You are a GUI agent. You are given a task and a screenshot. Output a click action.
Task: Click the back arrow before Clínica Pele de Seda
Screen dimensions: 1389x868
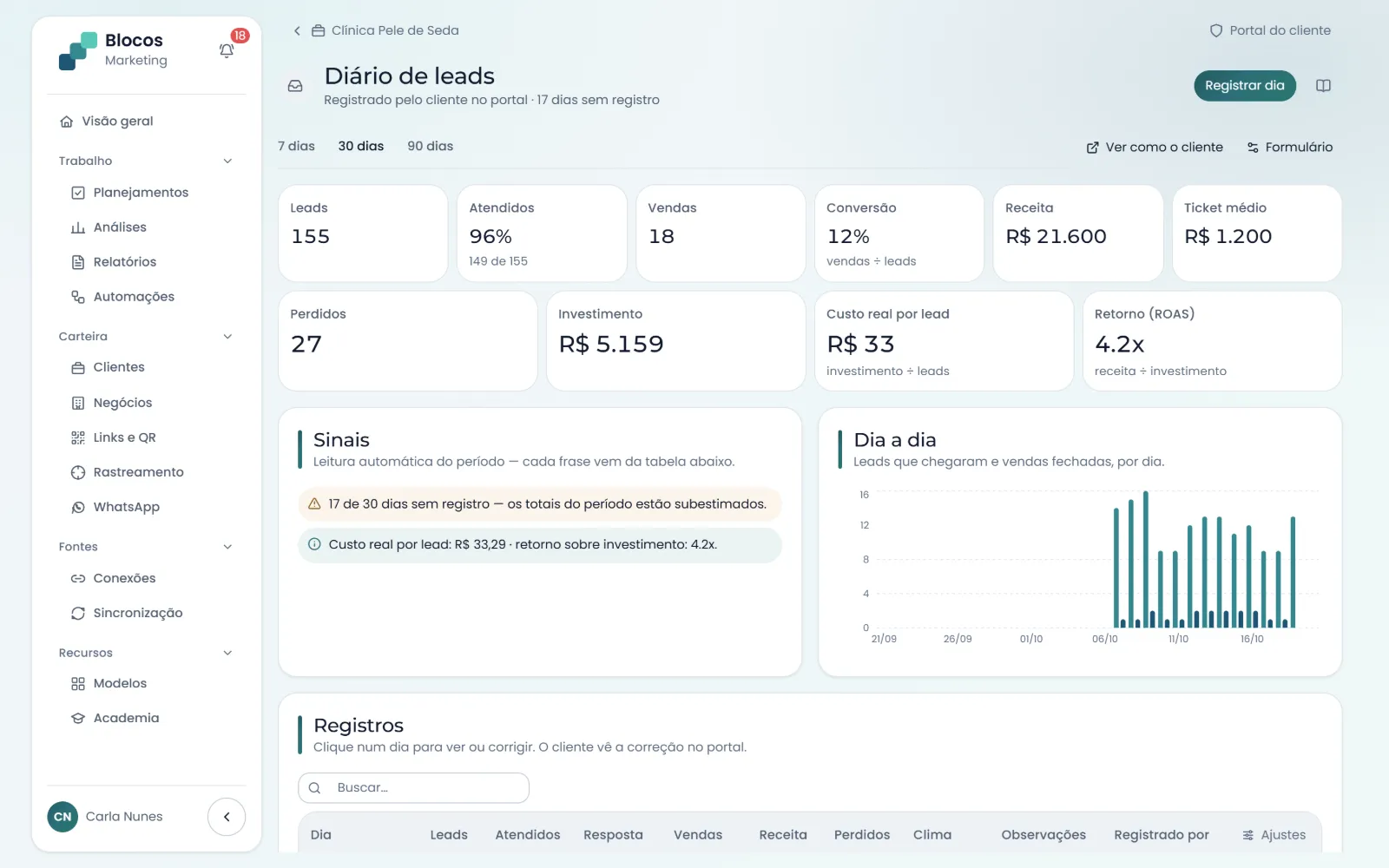[x=297, y=30]
